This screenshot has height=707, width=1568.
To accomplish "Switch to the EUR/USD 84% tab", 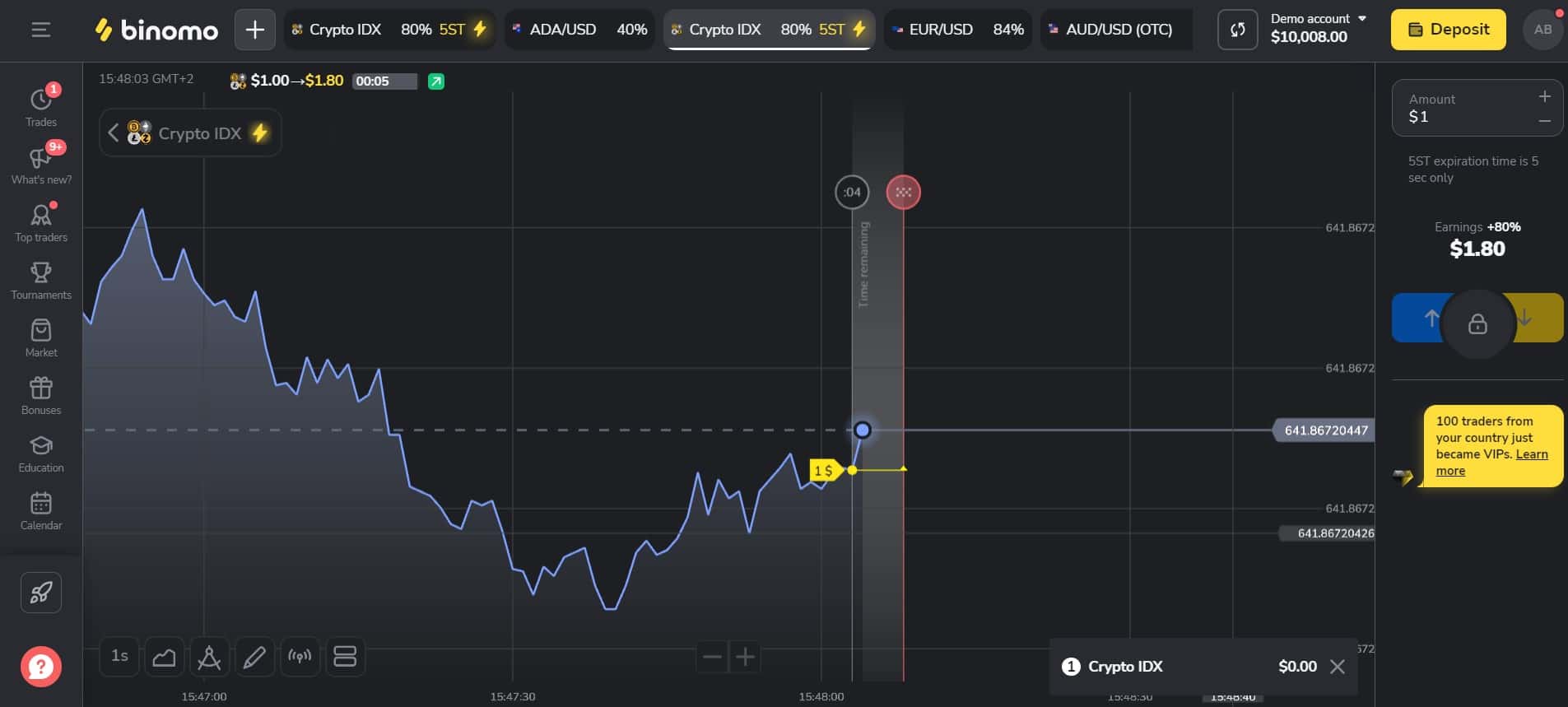I will click(958, 30).
